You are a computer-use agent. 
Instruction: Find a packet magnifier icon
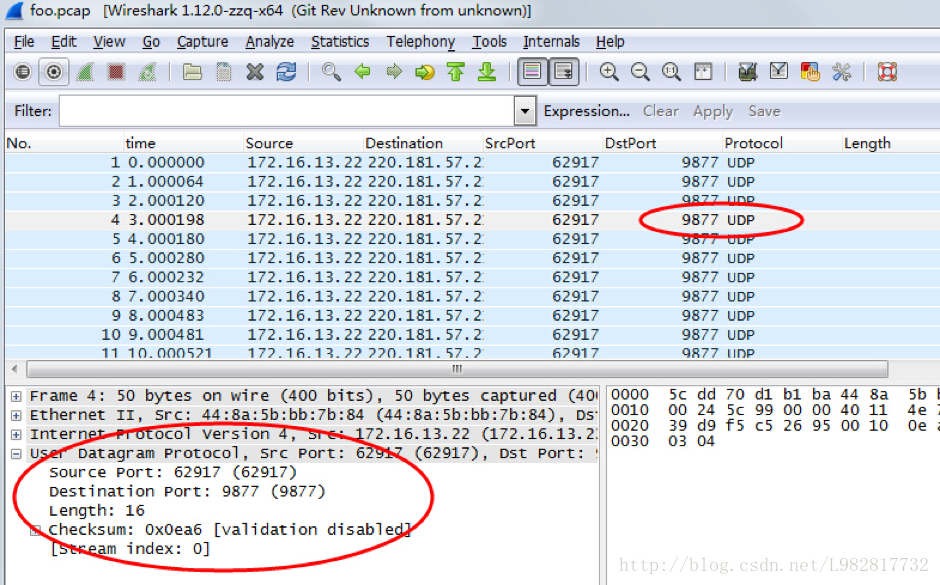(332, 73)
